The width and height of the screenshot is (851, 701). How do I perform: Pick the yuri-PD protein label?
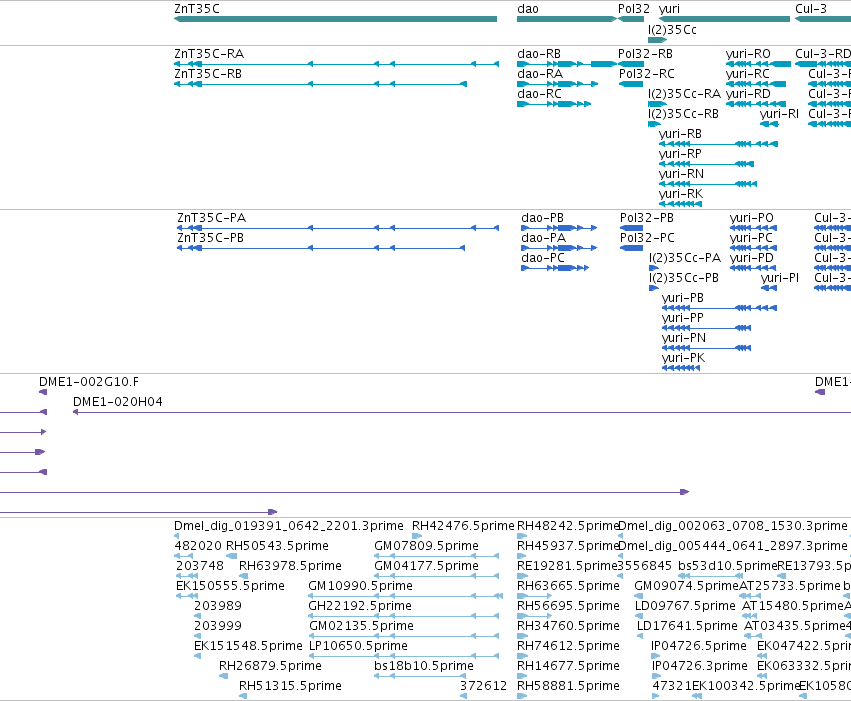pos(752,258)
